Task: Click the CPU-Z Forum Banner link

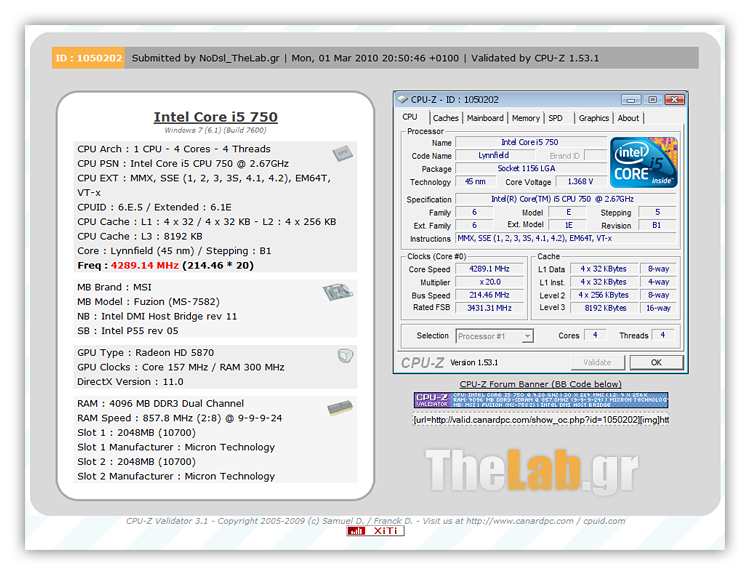Action: tap(540, 384)
